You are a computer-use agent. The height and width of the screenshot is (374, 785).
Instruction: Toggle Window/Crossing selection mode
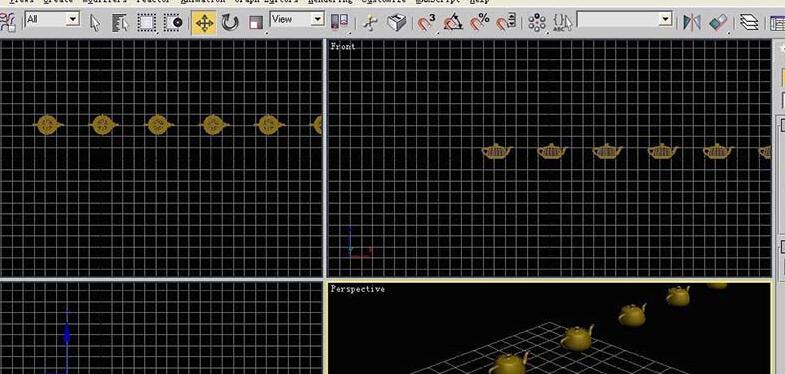174,23
